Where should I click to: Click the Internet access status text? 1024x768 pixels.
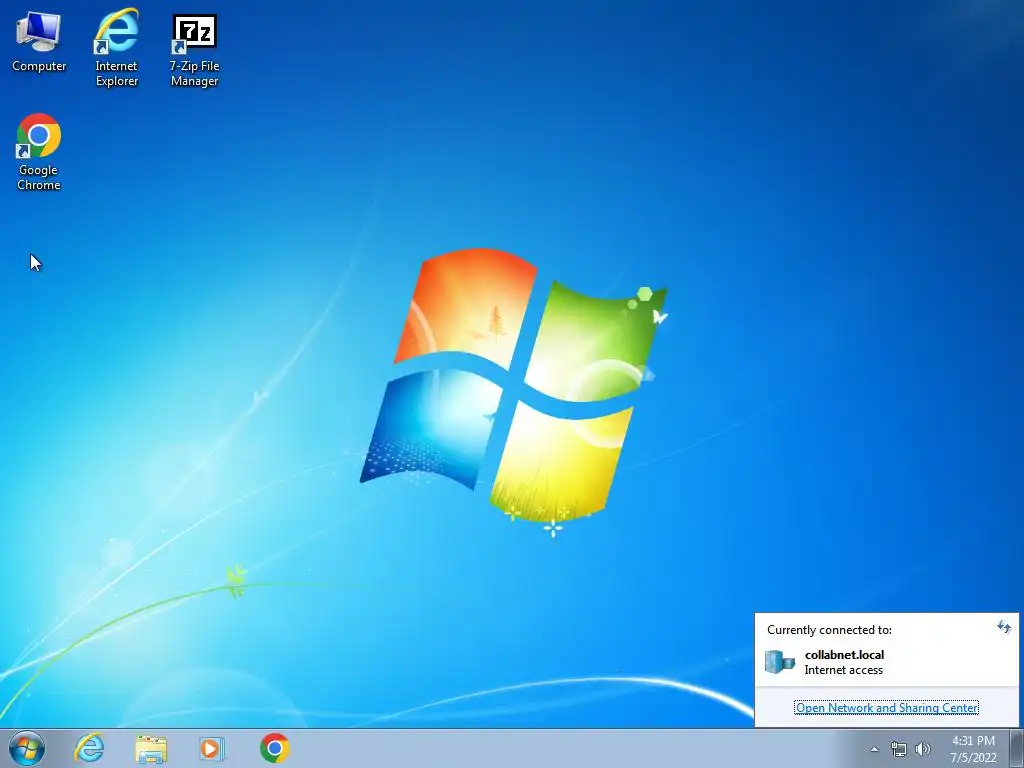(x=843, y=670)
